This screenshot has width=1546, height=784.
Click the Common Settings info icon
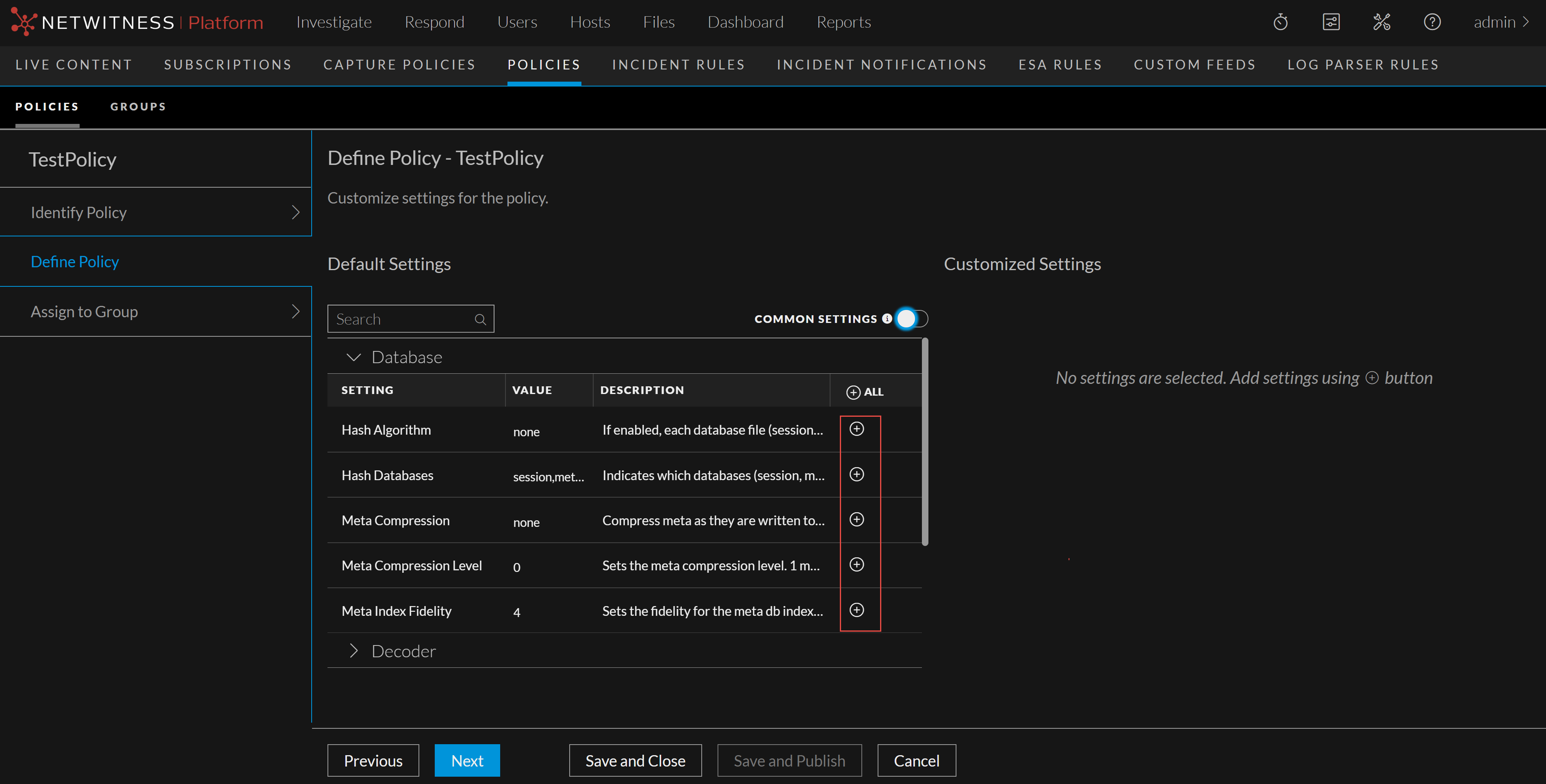coord(887,318)
